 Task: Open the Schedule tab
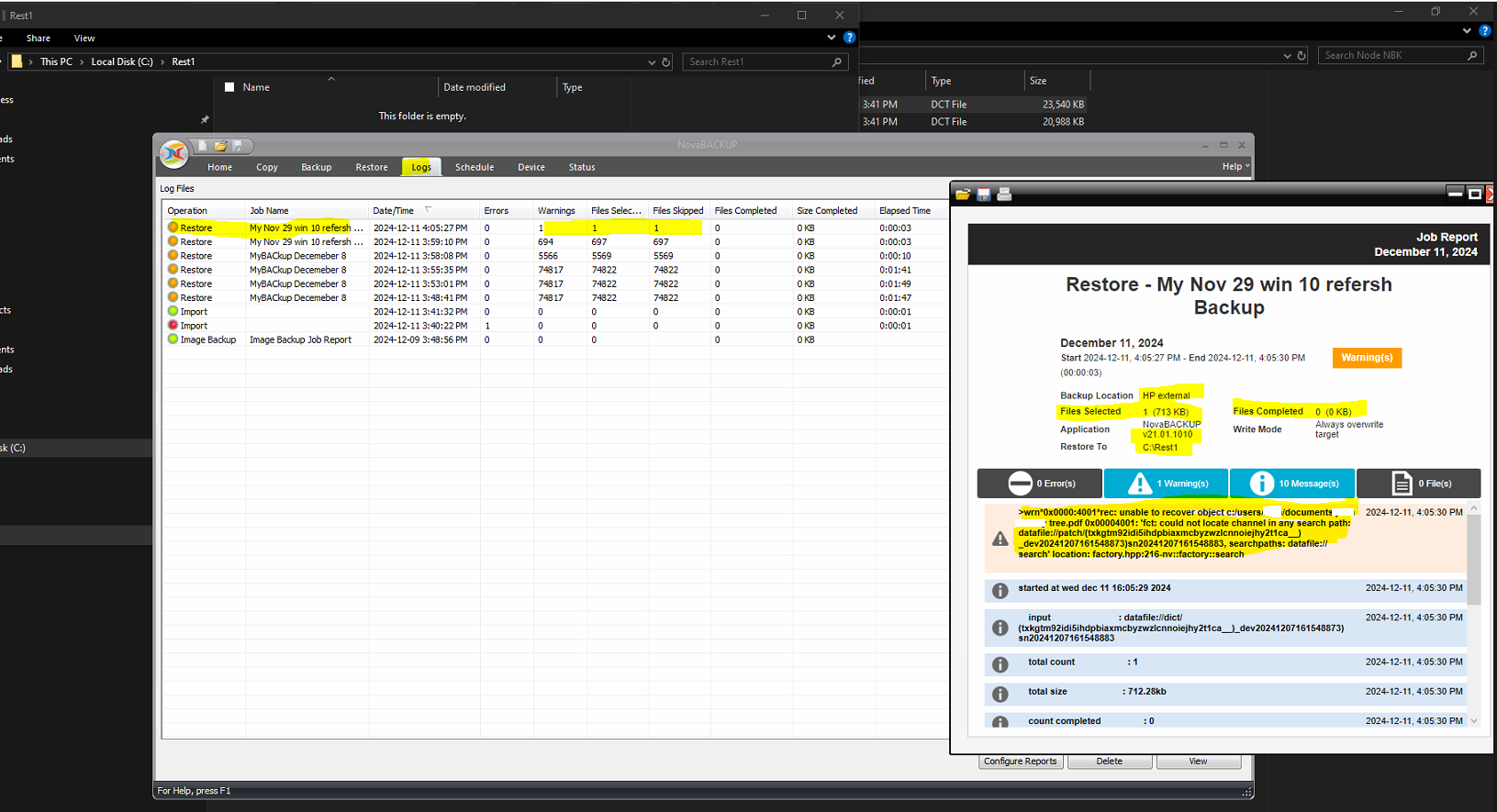coord(475,167)
